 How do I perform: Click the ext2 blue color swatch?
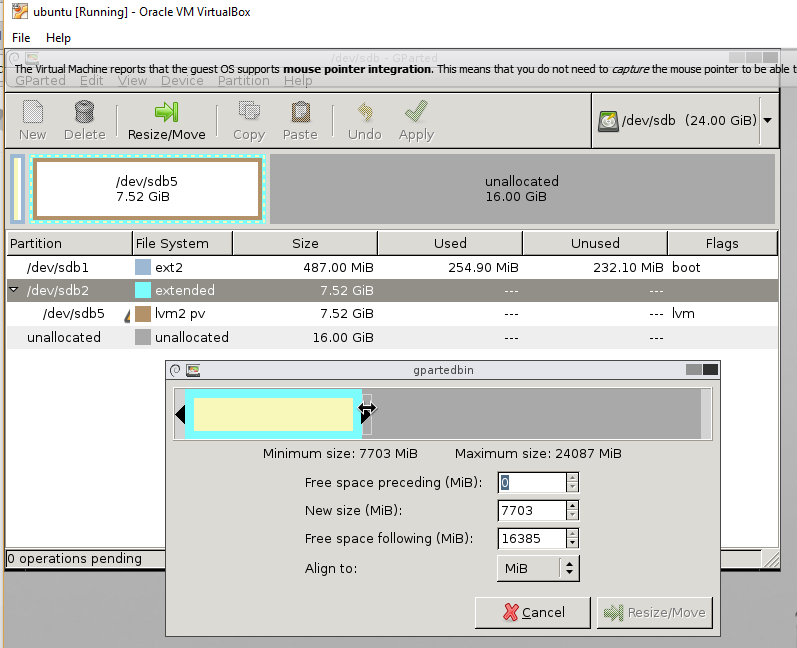point(143,267)
